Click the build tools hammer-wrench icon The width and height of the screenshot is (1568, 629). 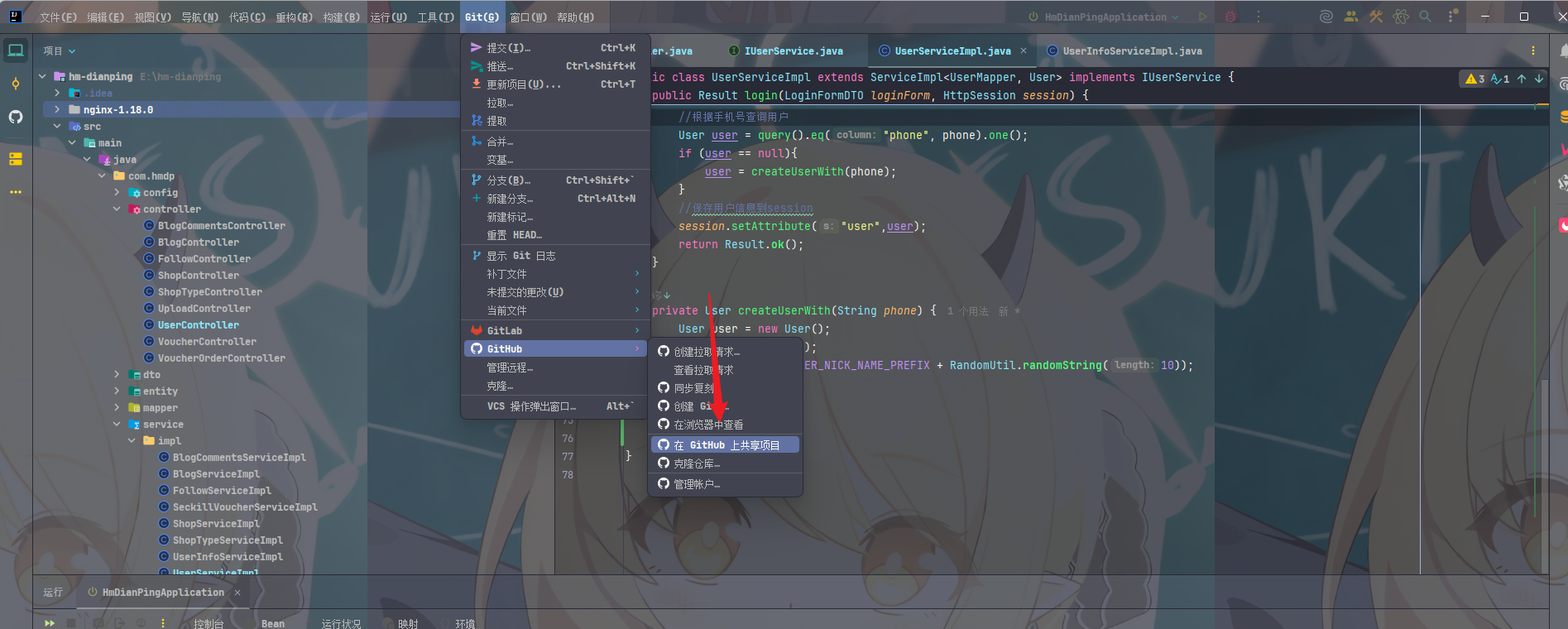(1375, 17)
